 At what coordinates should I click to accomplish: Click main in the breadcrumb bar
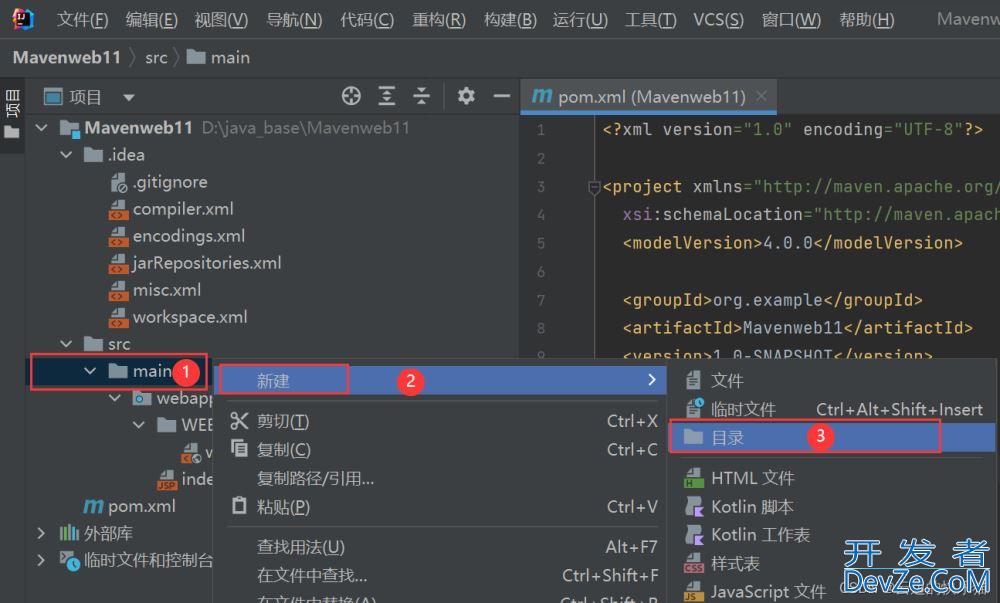219,57
